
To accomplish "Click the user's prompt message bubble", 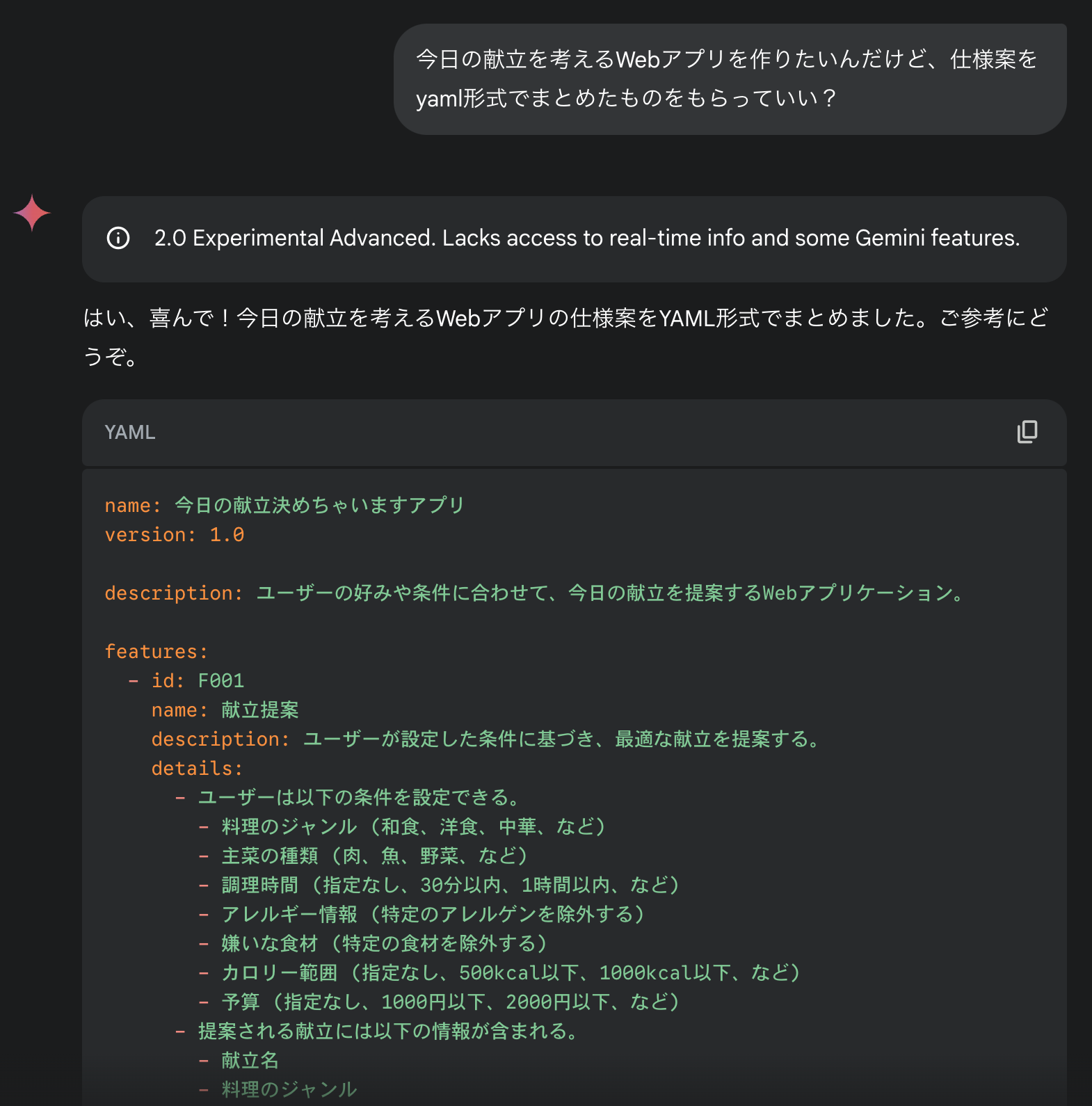I will click(729, 79).
